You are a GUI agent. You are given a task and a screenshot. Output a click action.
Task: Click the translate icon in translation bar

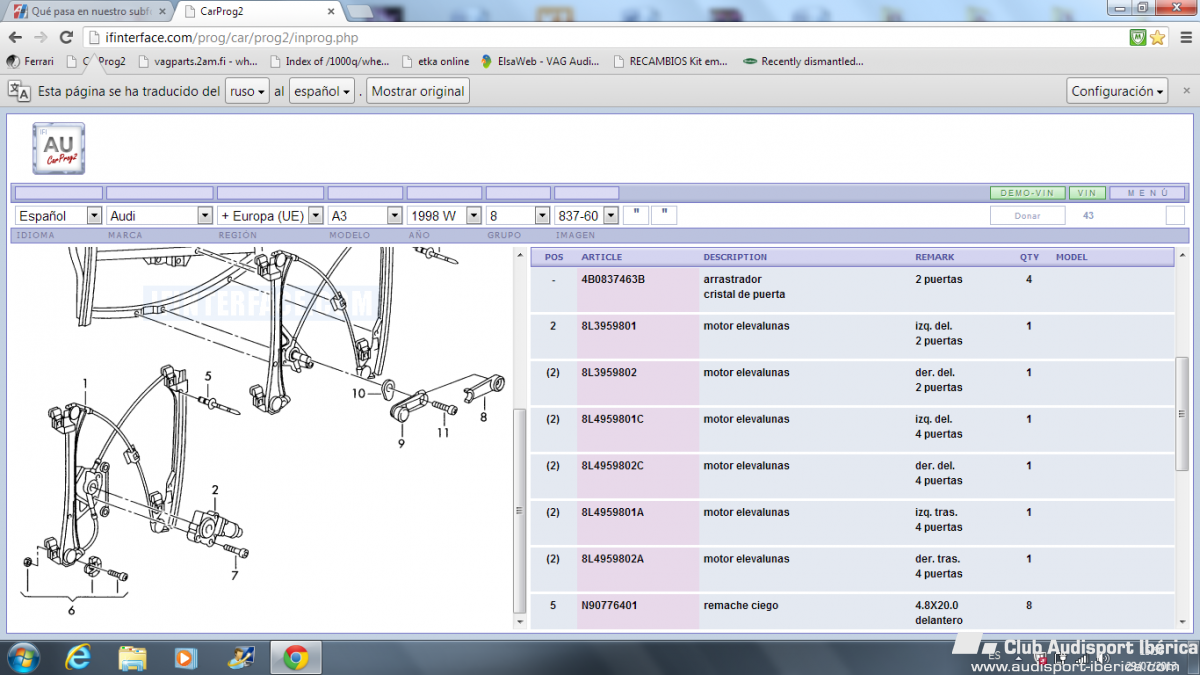coord(19,90)
